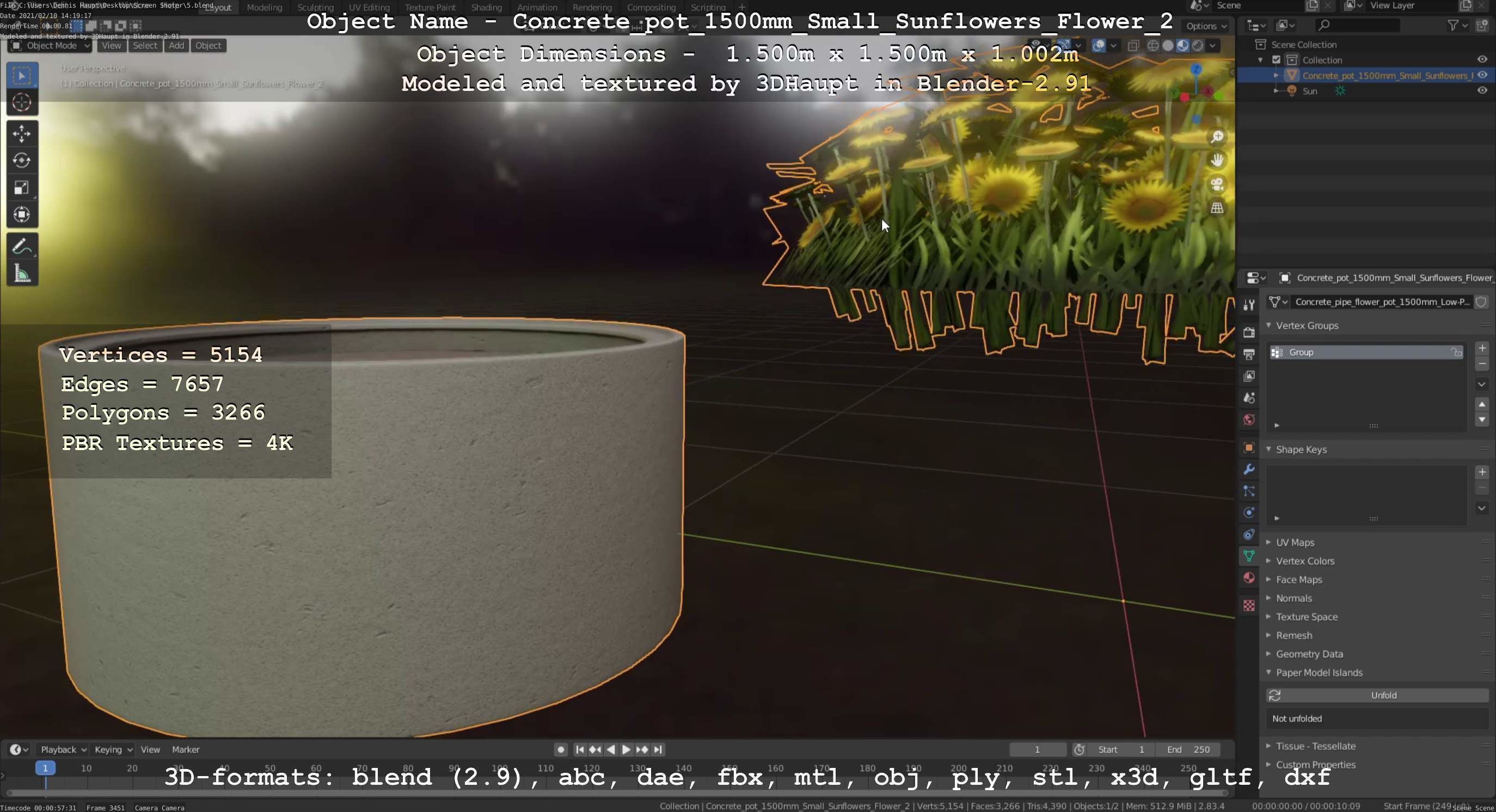The height and width of the screenshot is (812, 1496).
Task: Activate the Annotate pencil tool
Action: [x=22, y=247]
